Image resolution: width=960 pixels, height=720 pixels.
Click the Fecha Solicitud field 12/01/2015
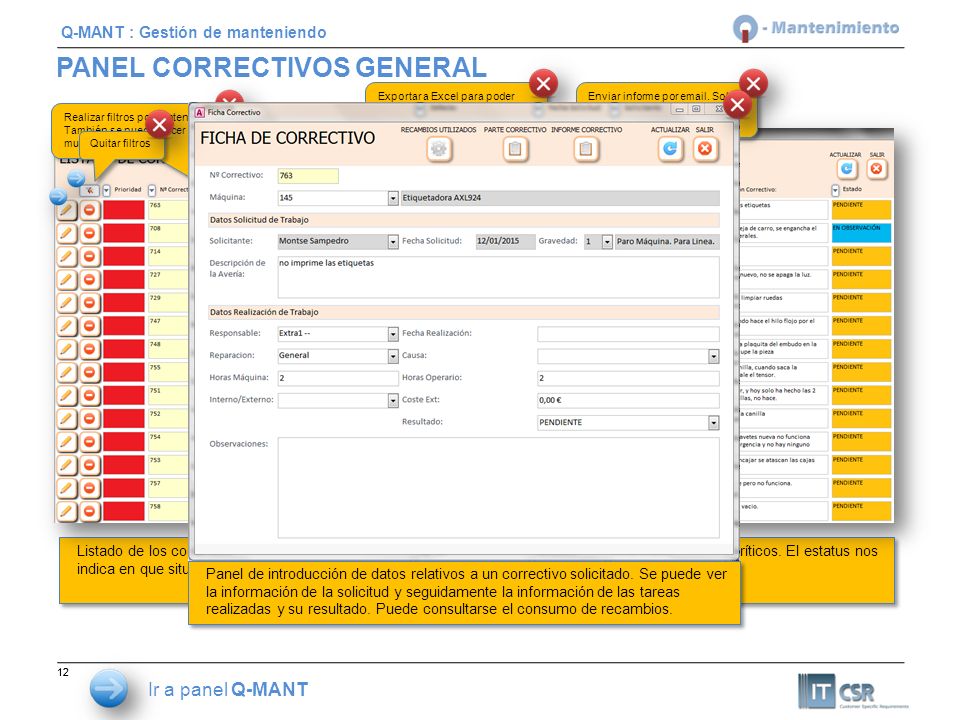505,241
